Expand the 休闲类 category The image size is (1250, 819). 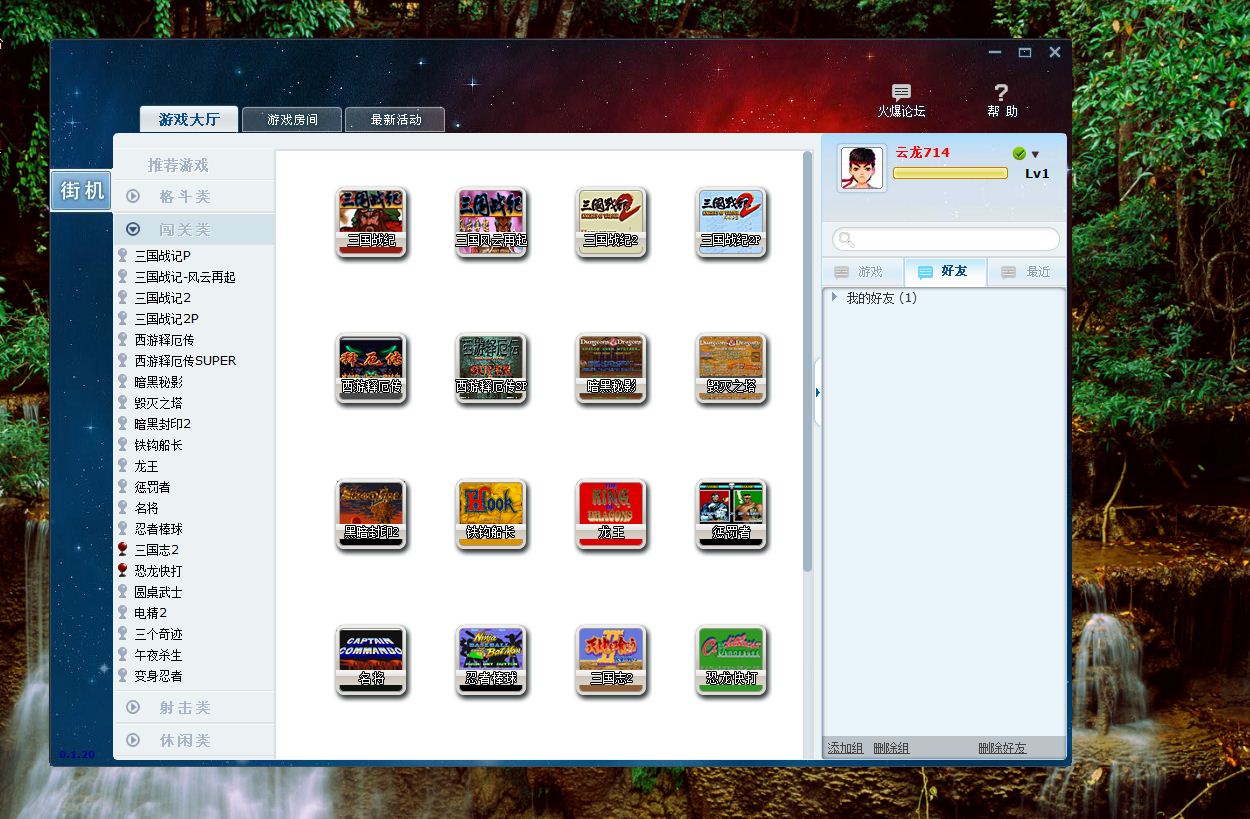pyautogui.click(x=194, y=741)
